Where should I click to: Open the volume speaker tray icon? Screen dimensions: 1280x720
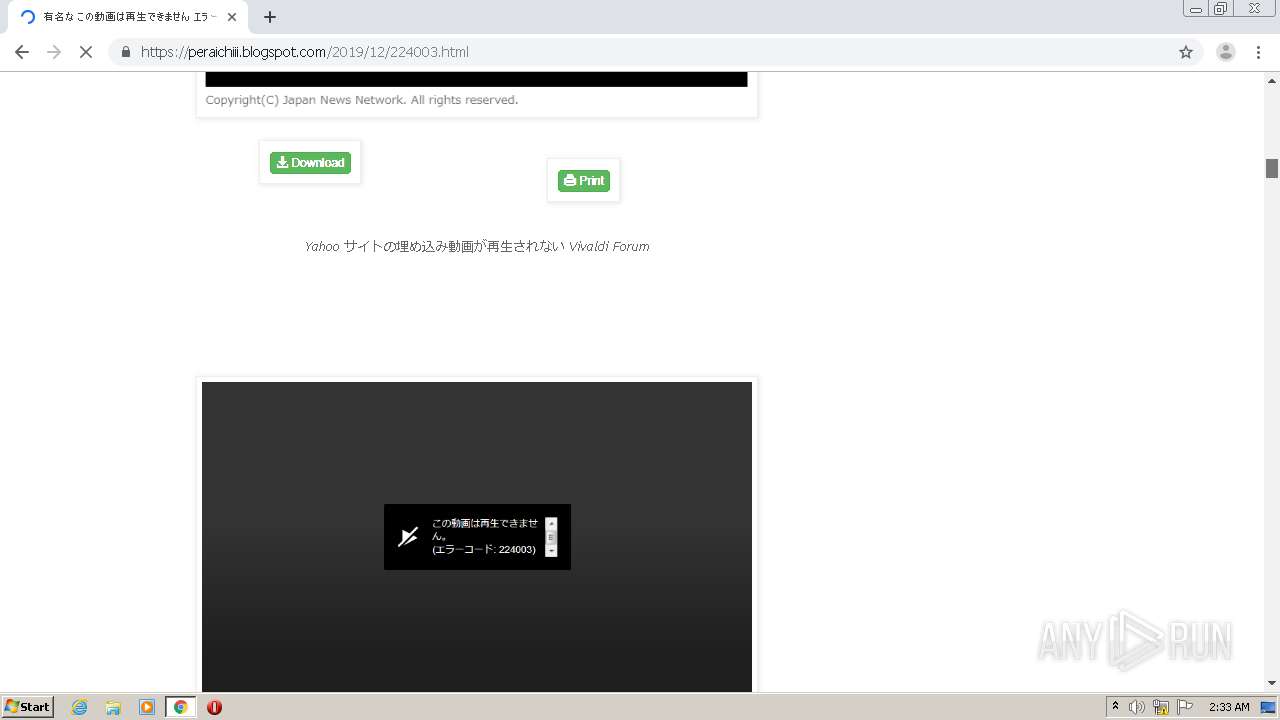pos(1137,707)
